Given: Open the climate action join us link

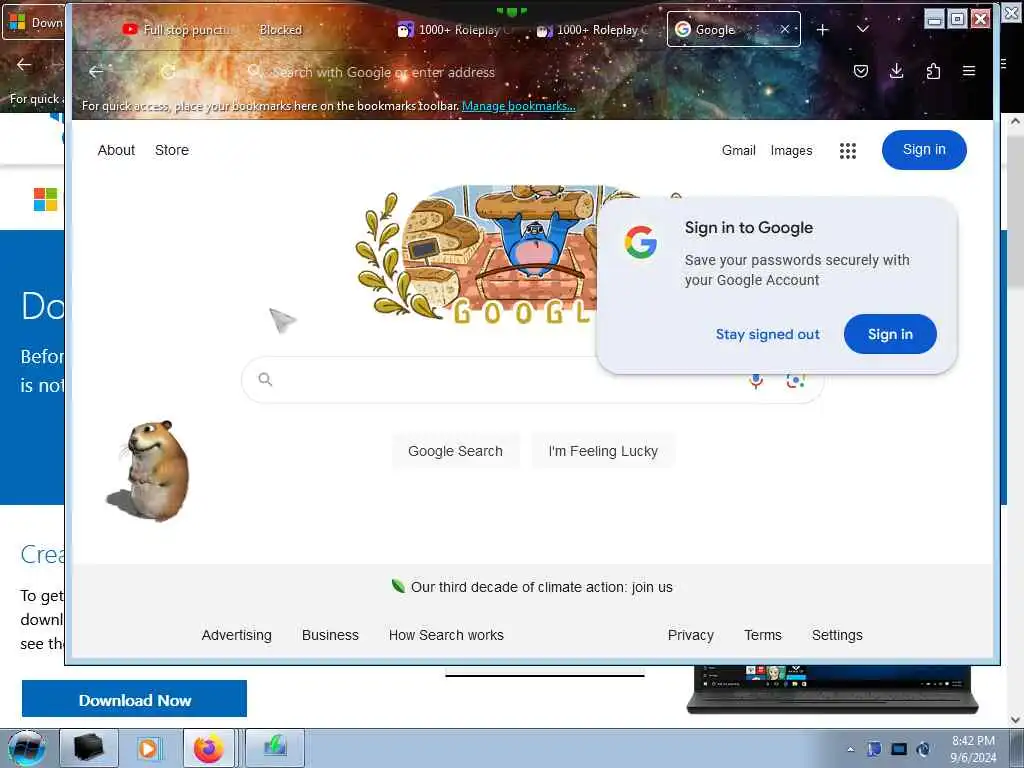Looking at the screenshot, I should (541, 587).
